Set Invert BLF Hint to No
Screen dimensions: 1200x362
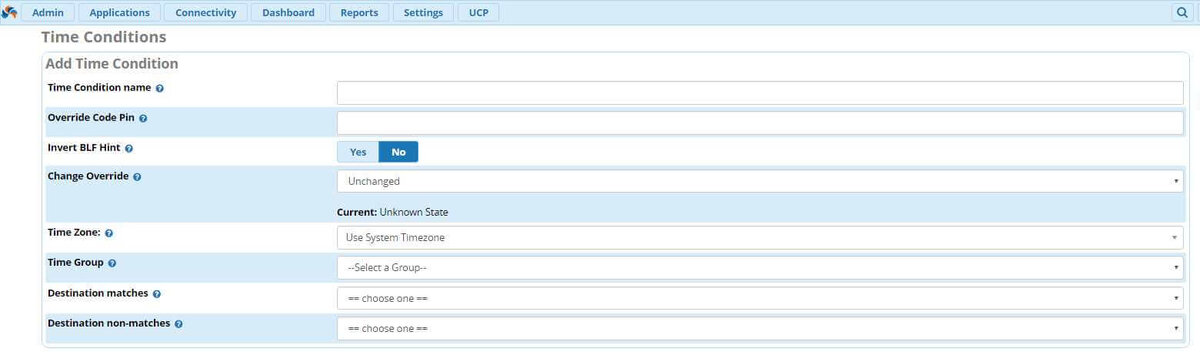click(398, 152)
